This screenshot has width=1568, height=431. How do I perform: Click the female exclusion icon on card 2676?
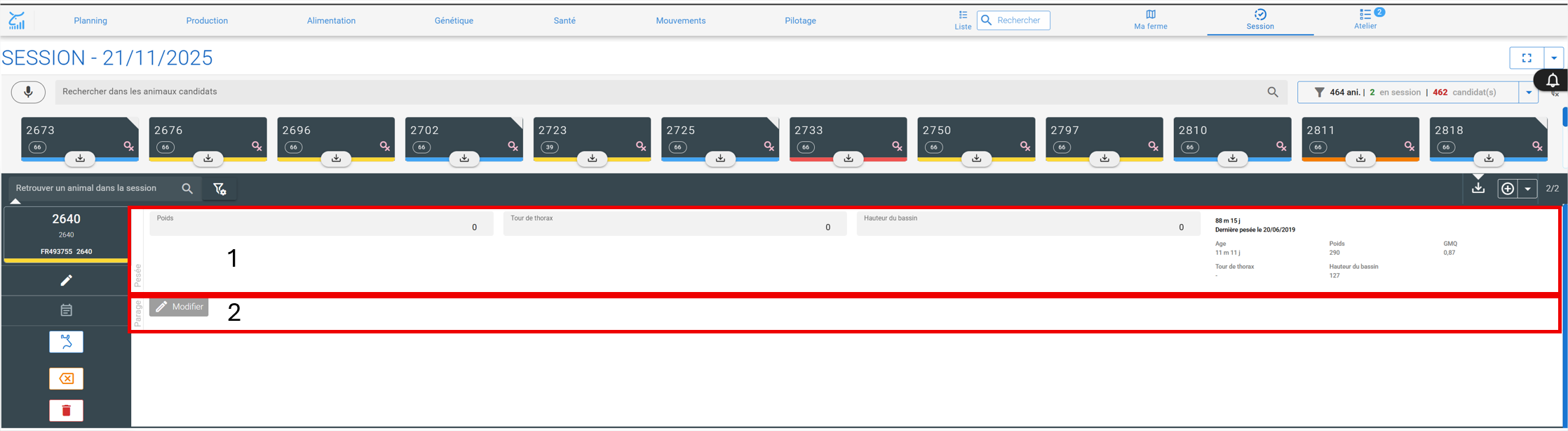[x=257, y=146]
